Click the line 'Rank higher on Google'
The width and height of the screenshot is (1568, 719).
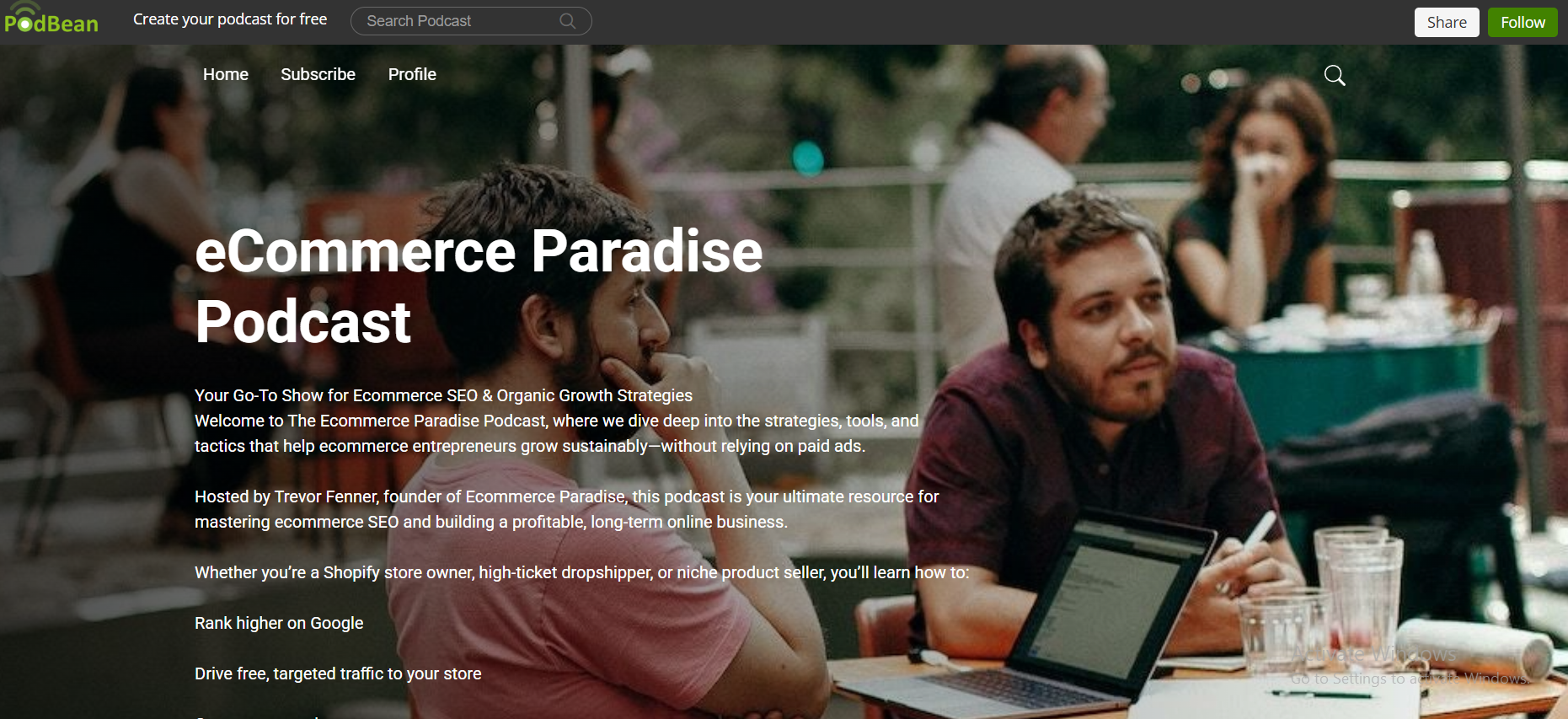279,623
